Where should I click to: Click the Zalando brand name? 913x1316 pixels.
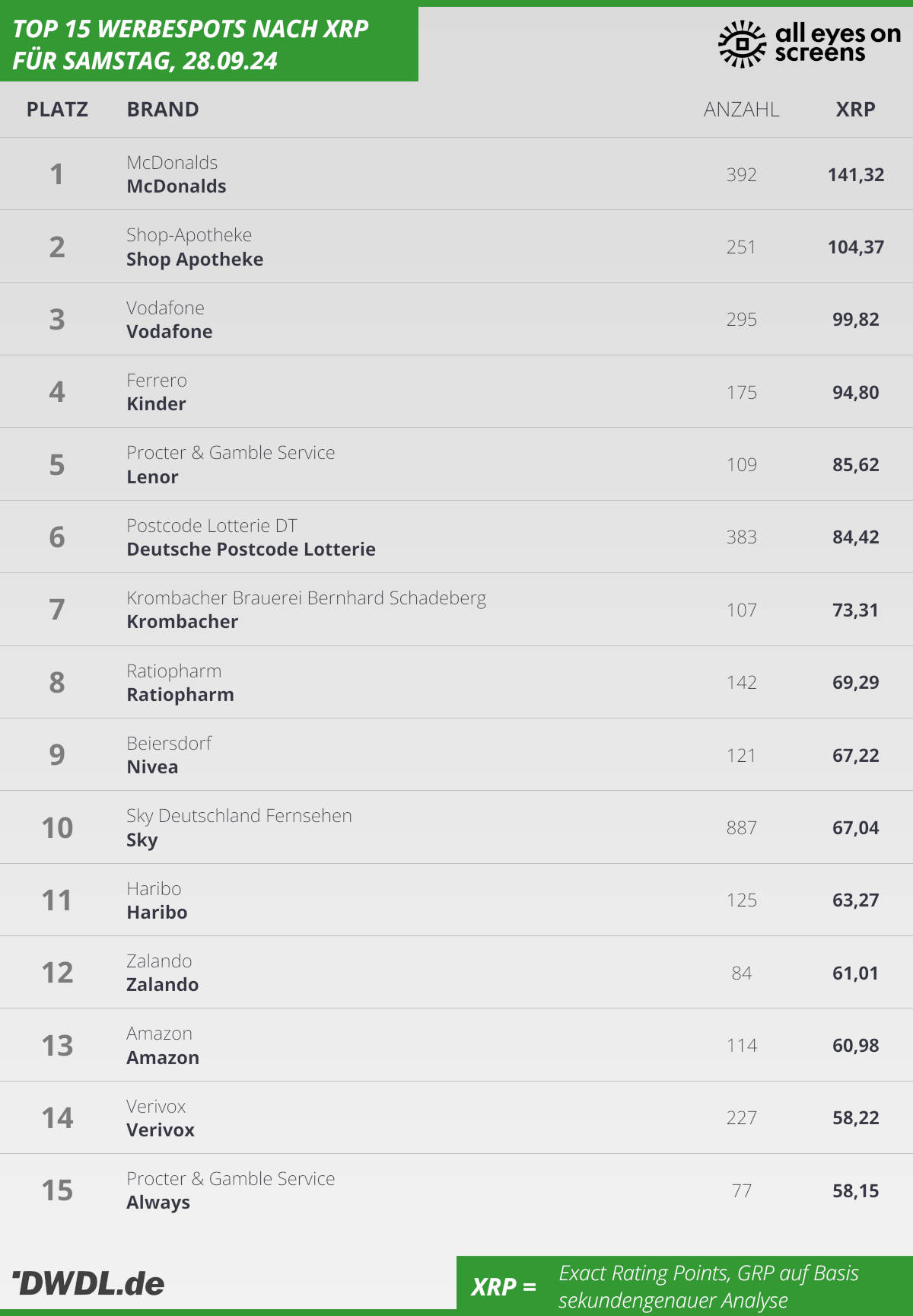pyautogui.click(x=163, y=985)
